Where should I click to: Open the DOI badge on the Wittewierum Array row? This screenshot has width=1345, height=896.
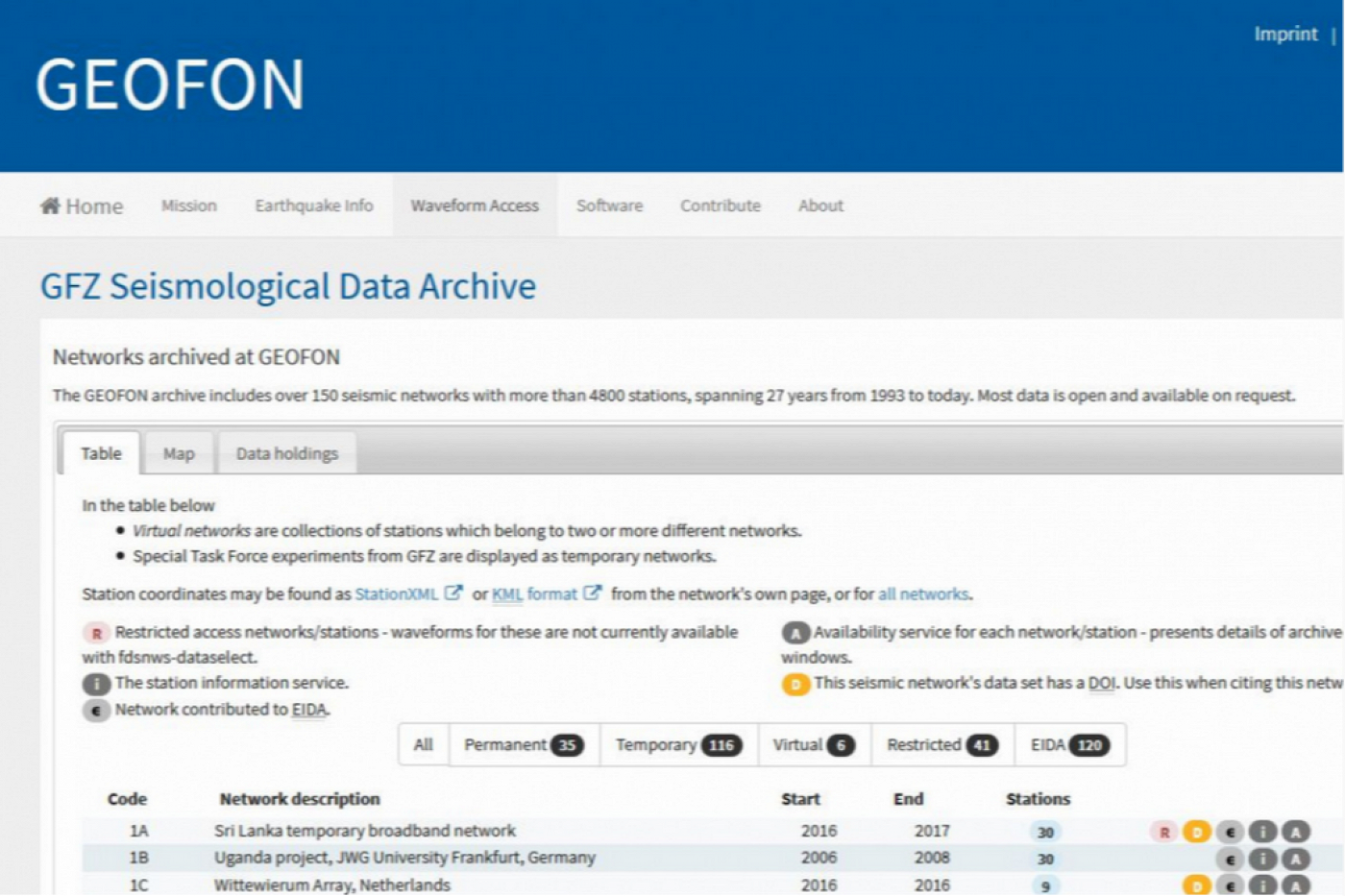pos(1197,884)
